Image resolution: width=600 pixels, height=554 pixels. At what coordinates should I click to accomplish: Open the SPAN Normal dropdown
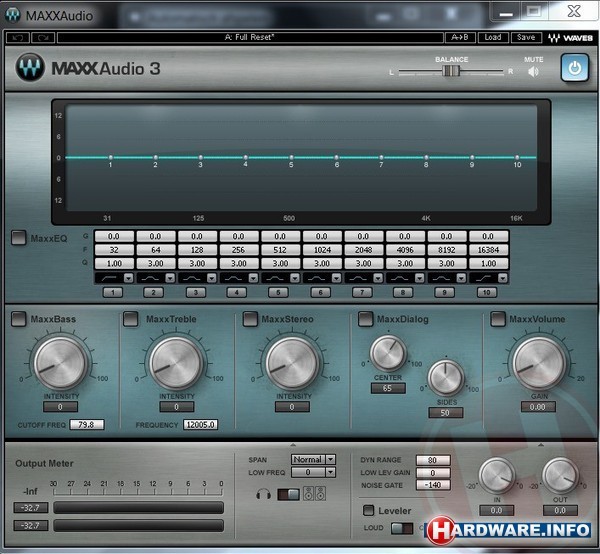[x=313, y=459]
